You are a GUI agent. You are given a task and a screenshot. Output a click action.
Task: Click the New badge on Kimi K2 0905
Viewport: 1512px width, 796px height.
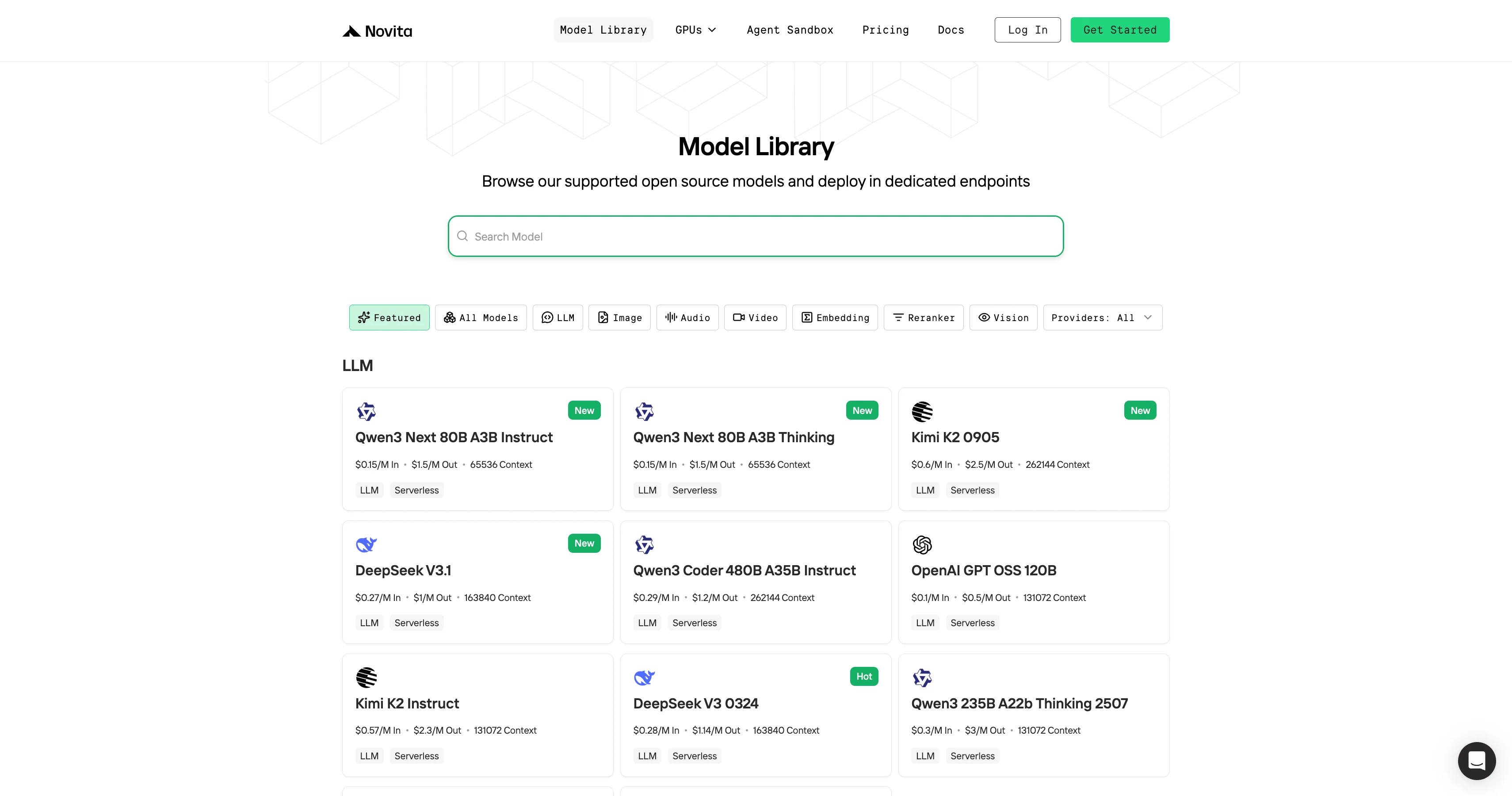[1141, 410]
